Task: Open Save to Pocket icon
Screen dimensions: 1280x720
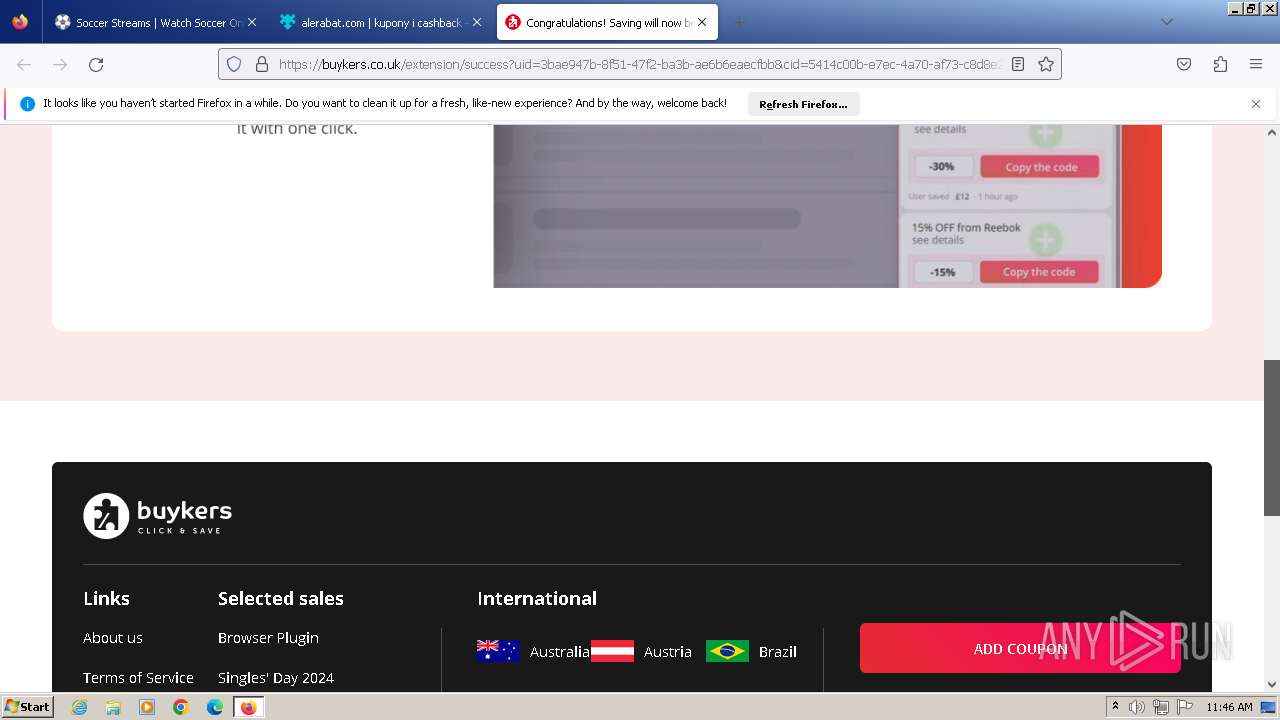Action: coord(1184,64)
